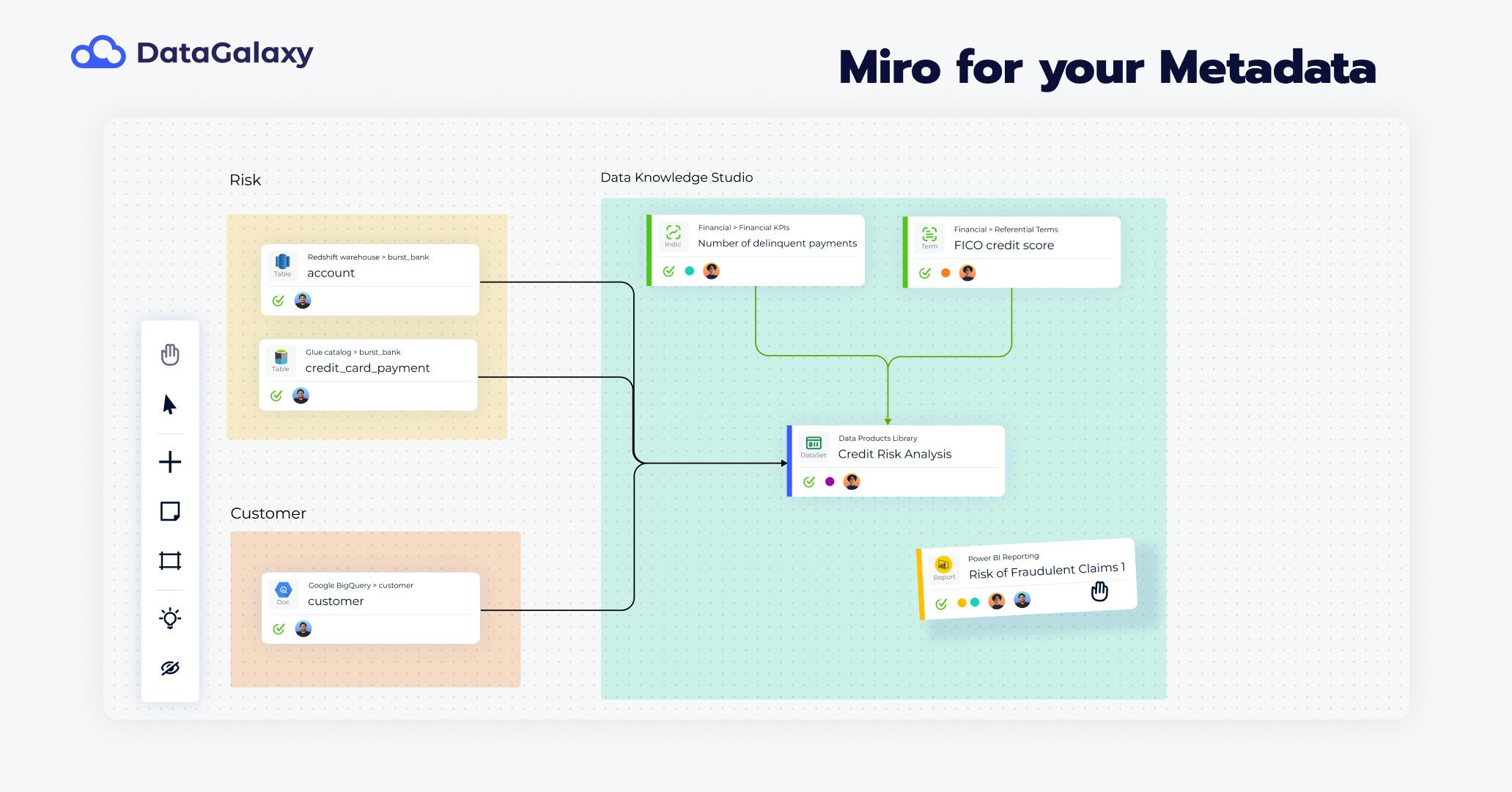Open Number of delinquent payments indicator
This screenshot has width=1512, height=792.
click(x=778, y=243)
